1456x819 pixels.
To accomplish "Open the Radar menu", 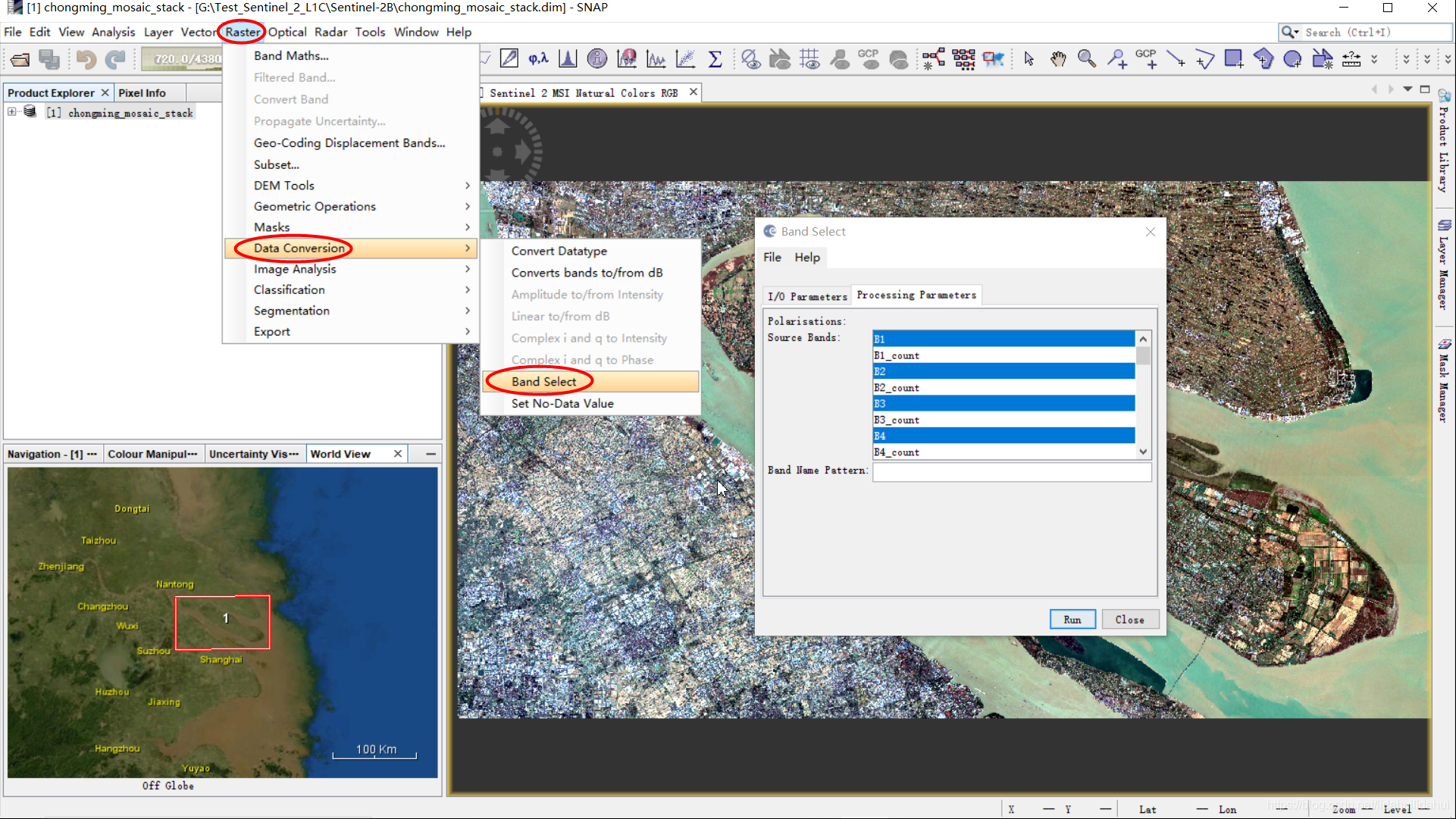I will click(x=330, y=32).
